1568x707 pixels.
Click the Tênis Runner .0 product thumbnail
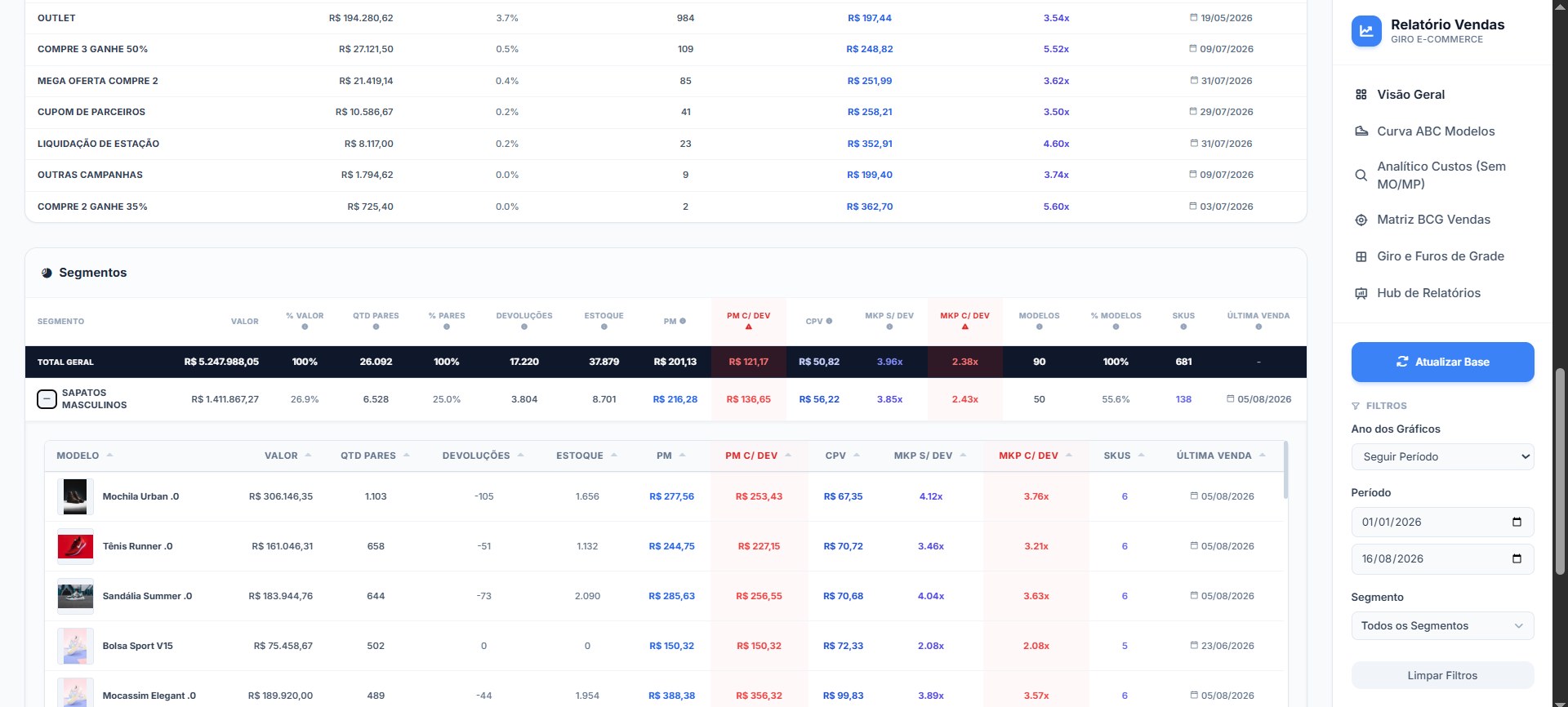tap(75, 546)
